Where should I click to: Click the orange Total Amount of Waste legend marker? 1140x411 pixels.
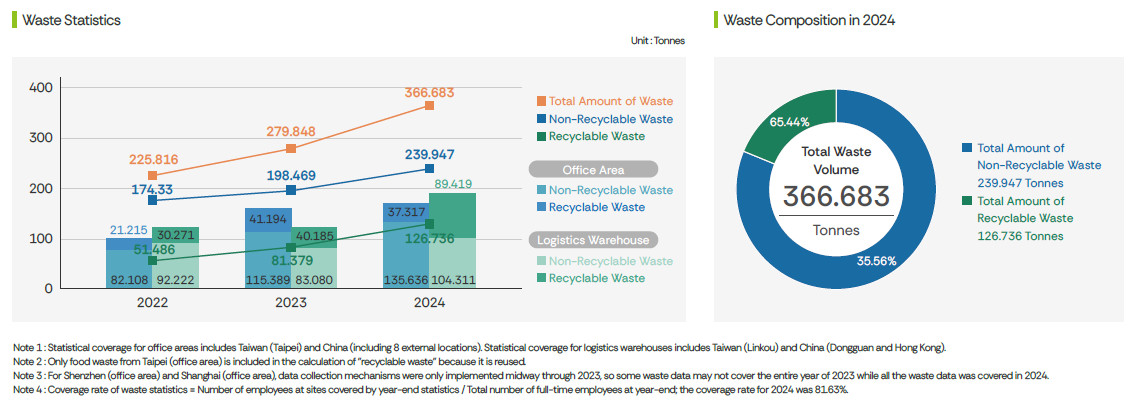[x=541, y=101]
